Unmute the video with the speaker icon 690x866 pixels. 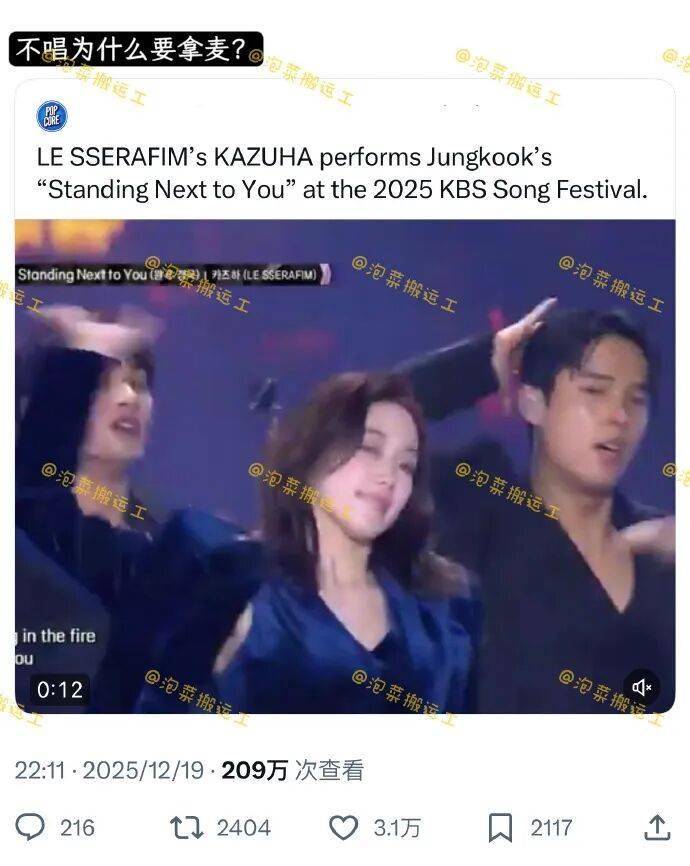641,687
